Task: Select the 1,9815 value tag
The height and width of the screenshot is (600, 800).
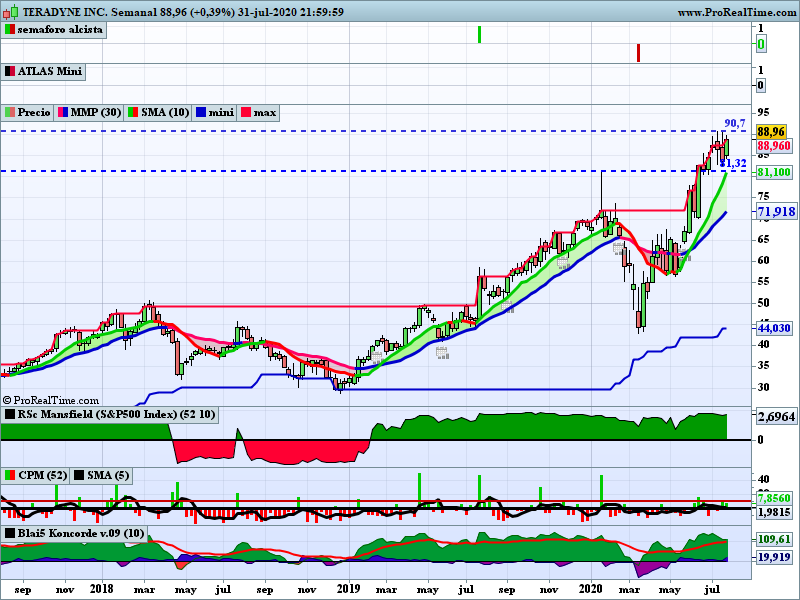Action: pos(774,512)
